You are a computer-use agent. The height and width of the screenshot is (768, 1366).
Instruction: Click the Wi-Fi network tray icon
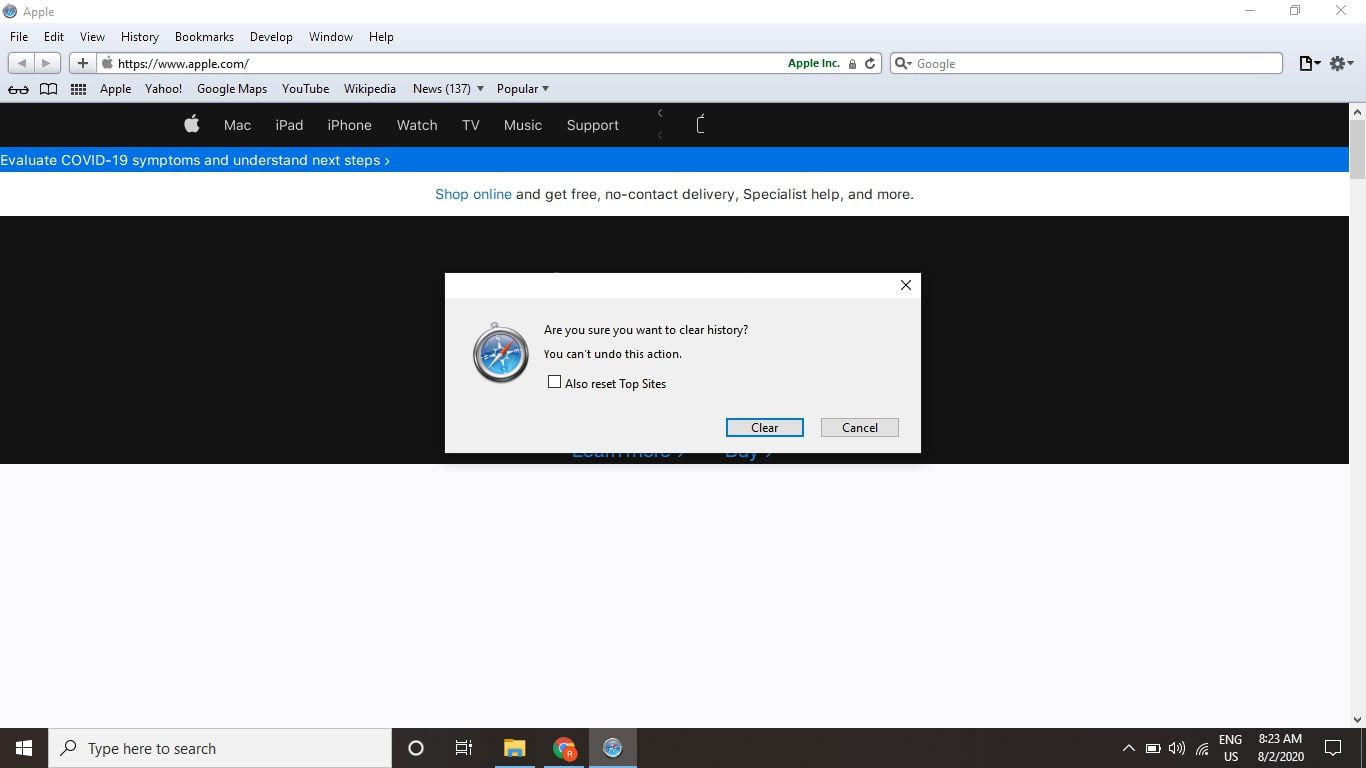tap(1202, 748)
